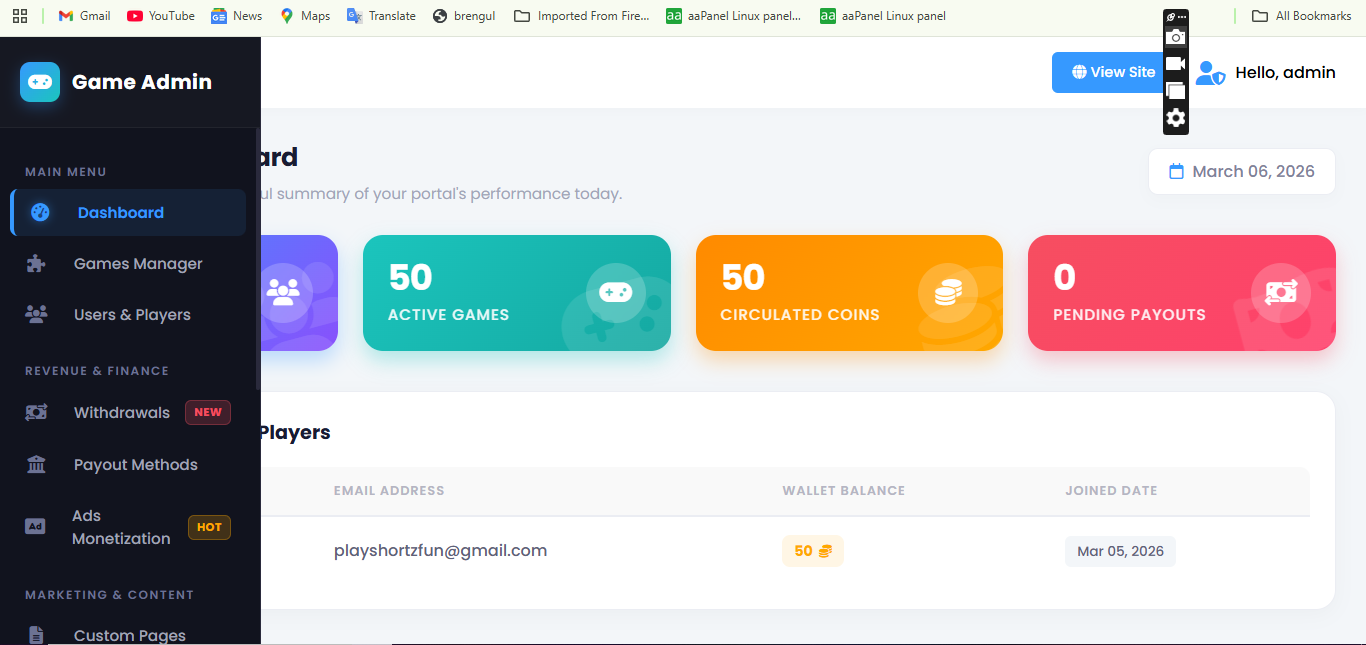Screen dimensions: 1366x645
Task: Open Custom Pages in sidebar
Action: coord(130,635)
